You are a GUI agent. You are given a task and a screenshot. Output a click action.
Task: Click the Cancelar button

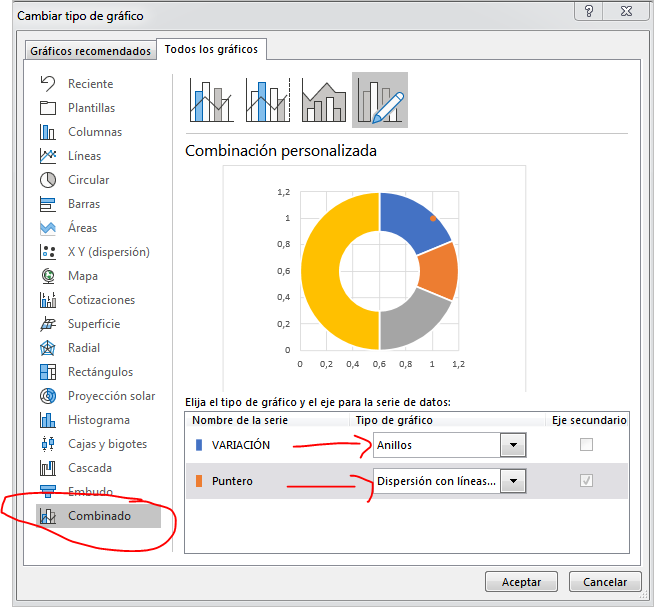605,582
